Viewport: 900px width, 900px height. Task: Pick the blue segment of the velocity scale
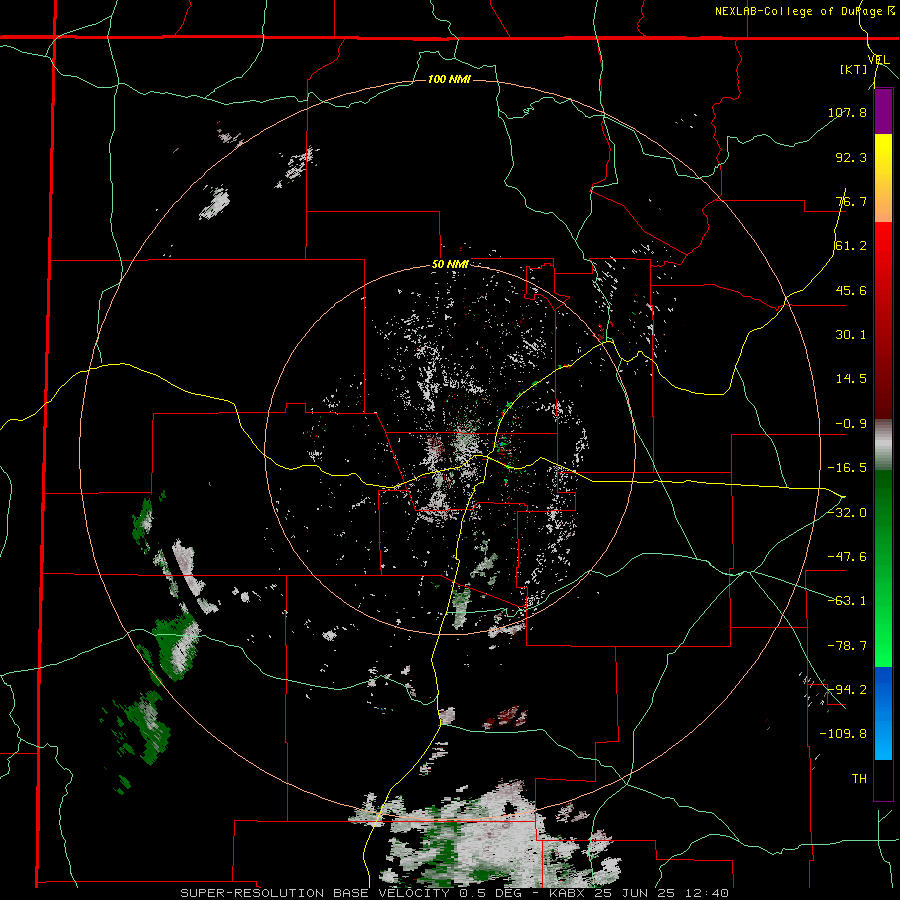coord(883,713)
